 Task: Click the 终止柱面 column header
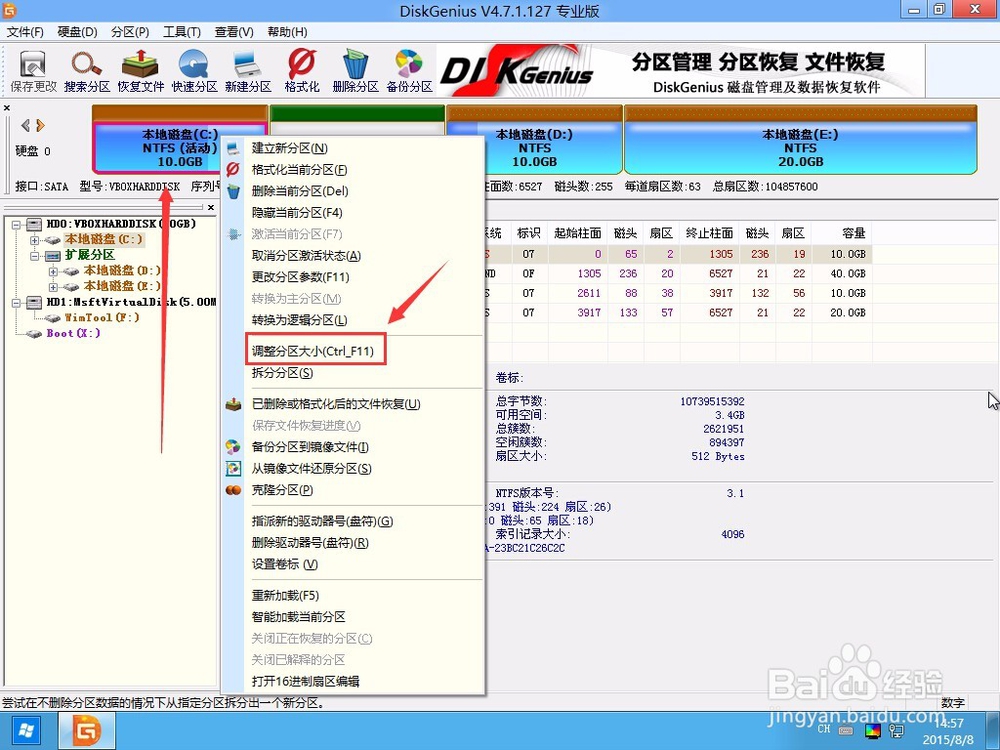709,233
